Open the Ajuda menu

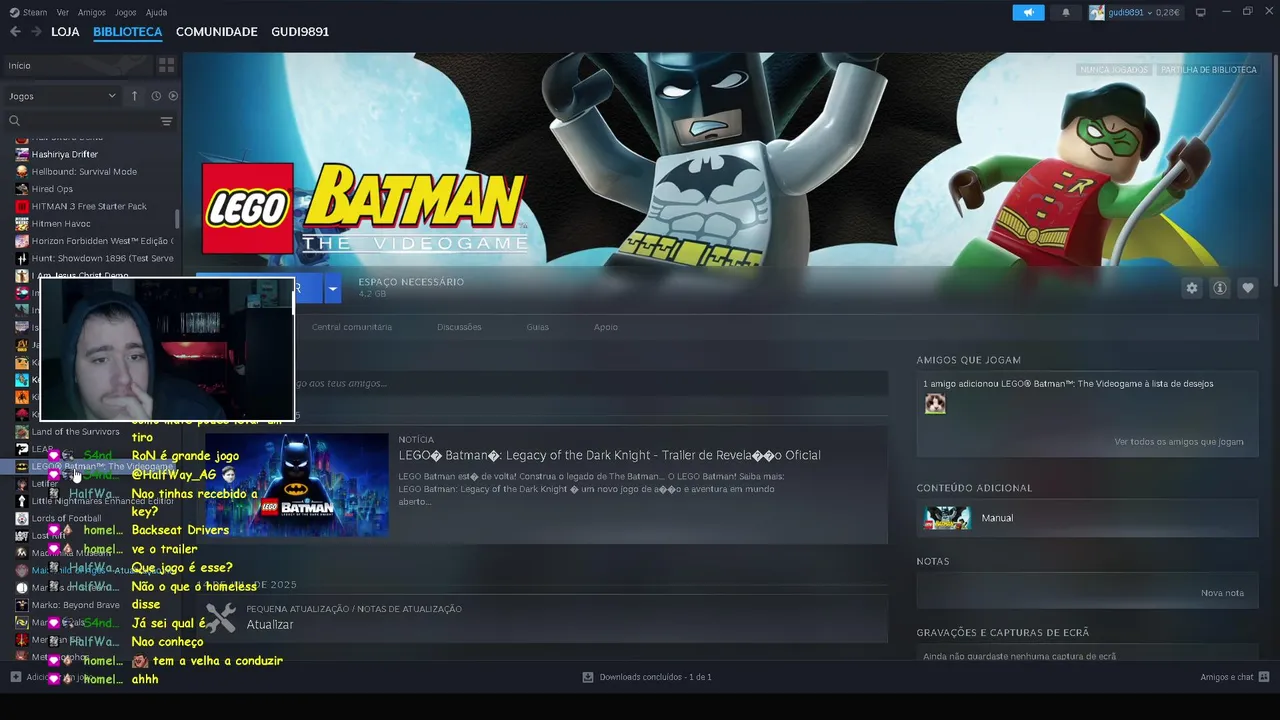coord(156,12)
